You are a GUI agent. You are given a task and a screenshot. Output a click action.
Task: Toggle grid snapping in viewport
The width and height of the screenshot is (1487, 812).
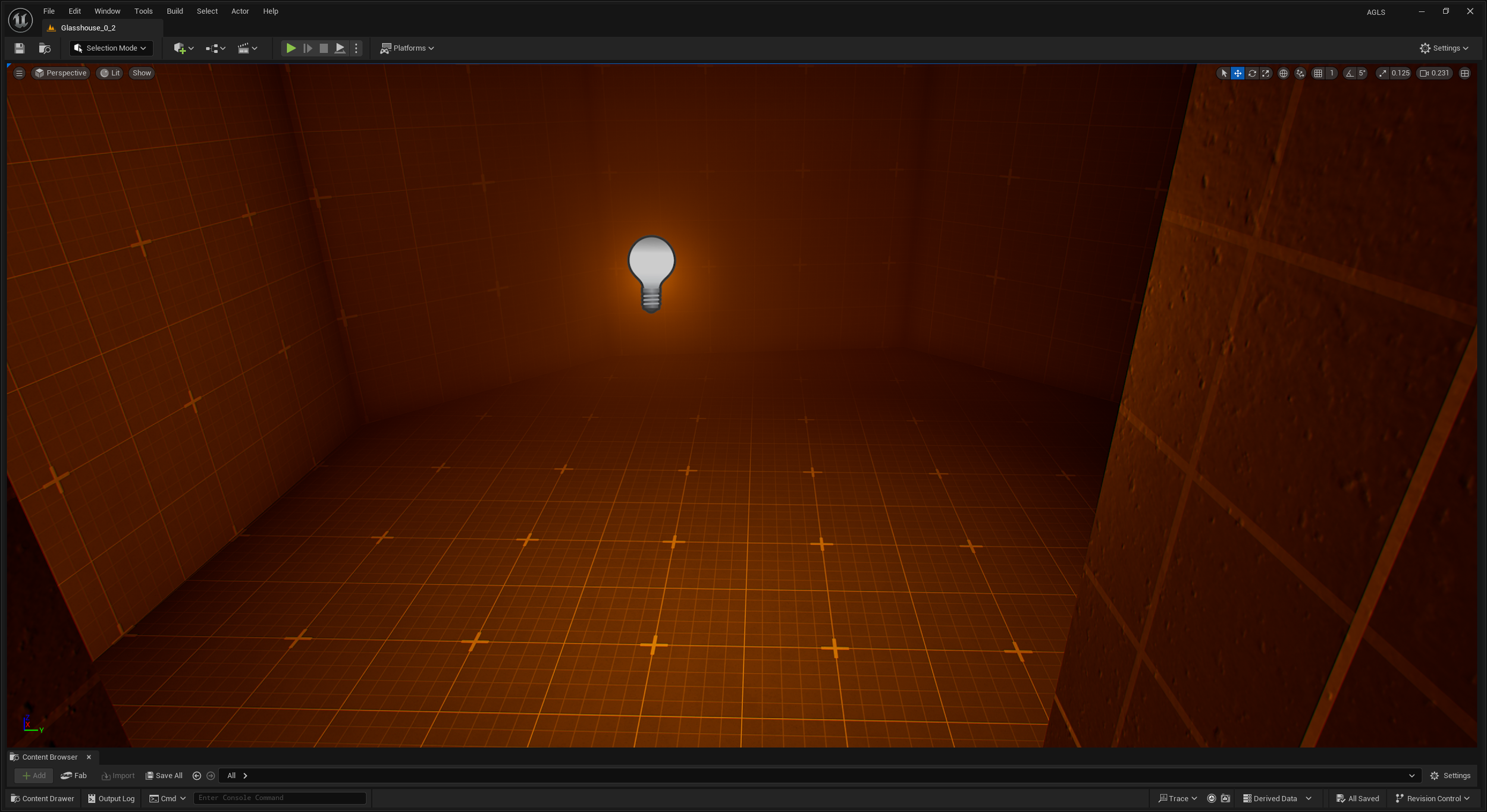coord(1318,73)
